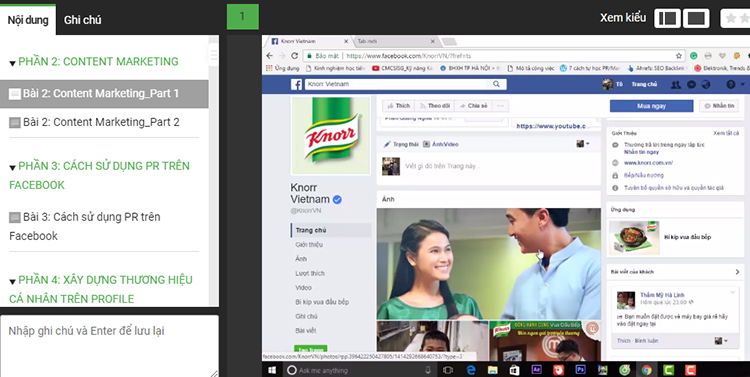Select the Knorr Vietnam browser tab

(309, 42)
